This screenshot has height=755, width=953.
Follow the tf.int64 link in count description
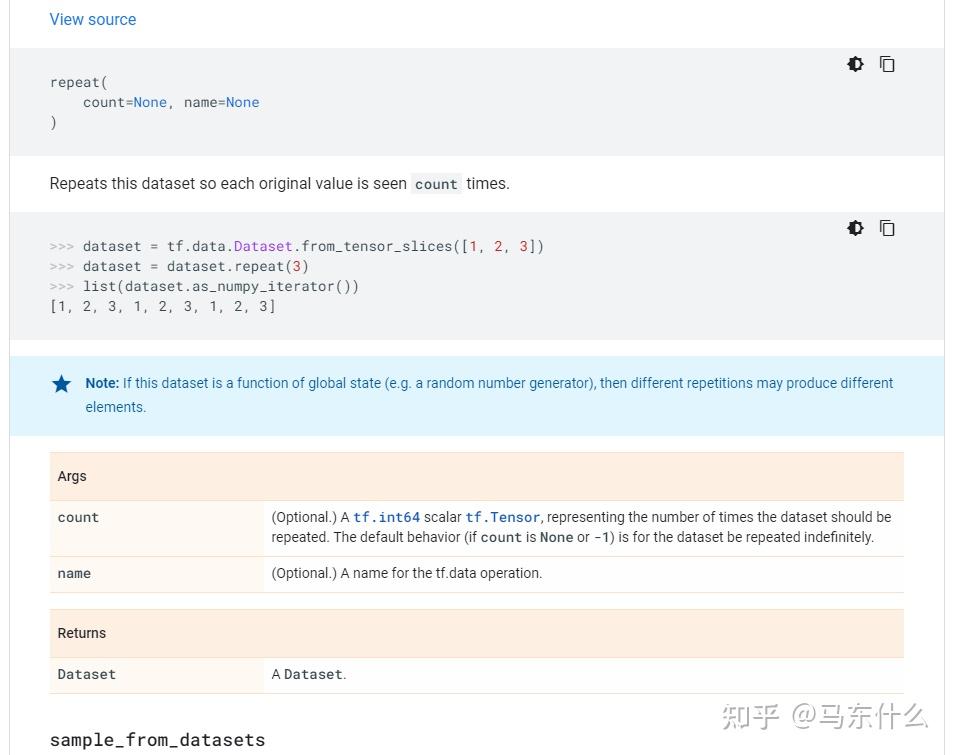click(386, 517)
